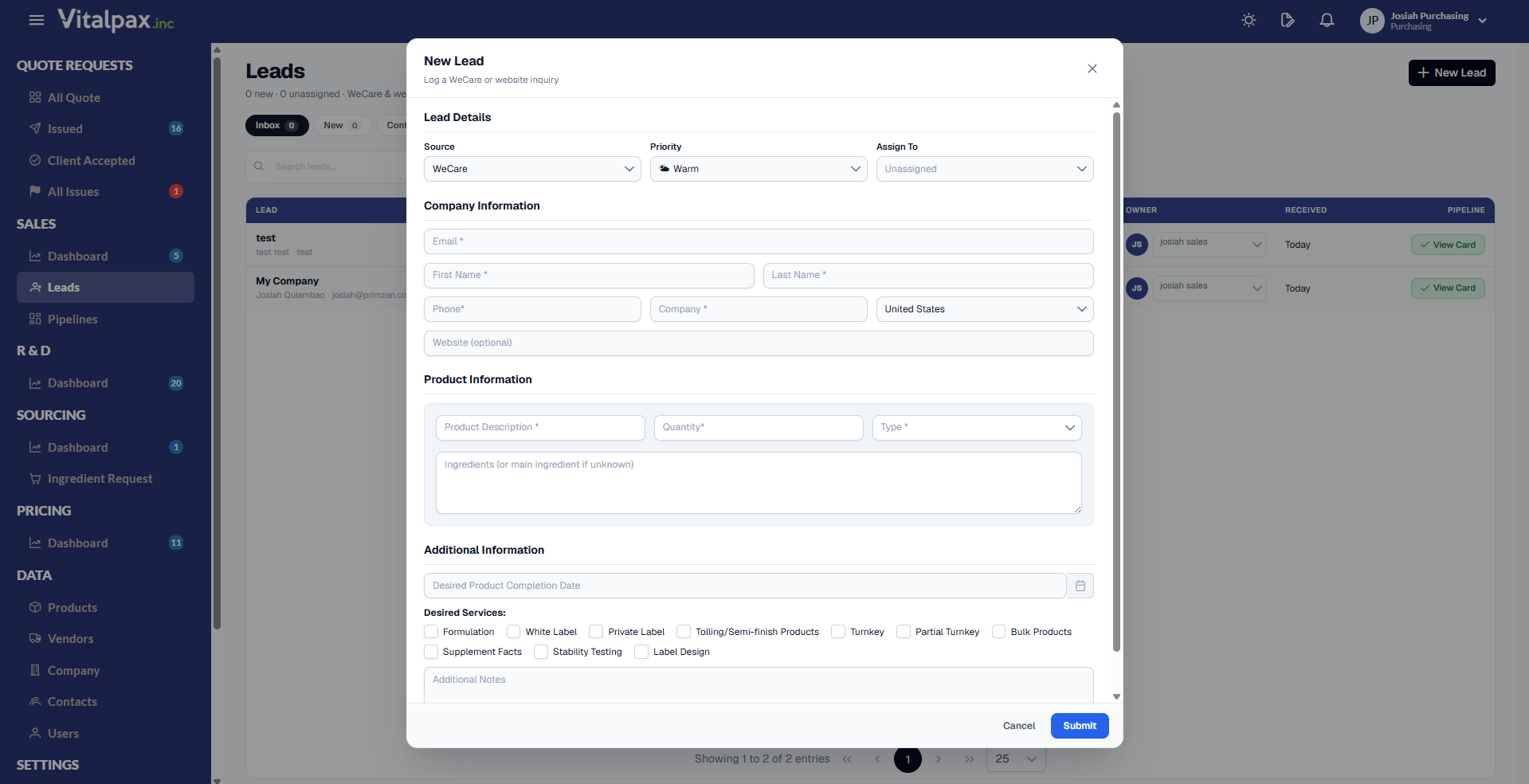This screenshot has width=1529, height=784.
Task: Open the Priority dropdown showing Warm
Action: (x=759, y=169)
